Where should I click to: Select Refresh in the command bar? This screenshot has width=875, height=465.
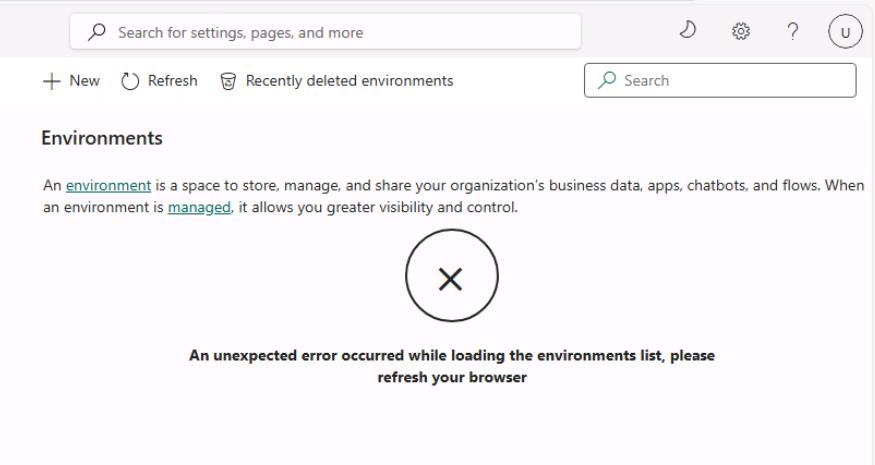click(159, 81)
